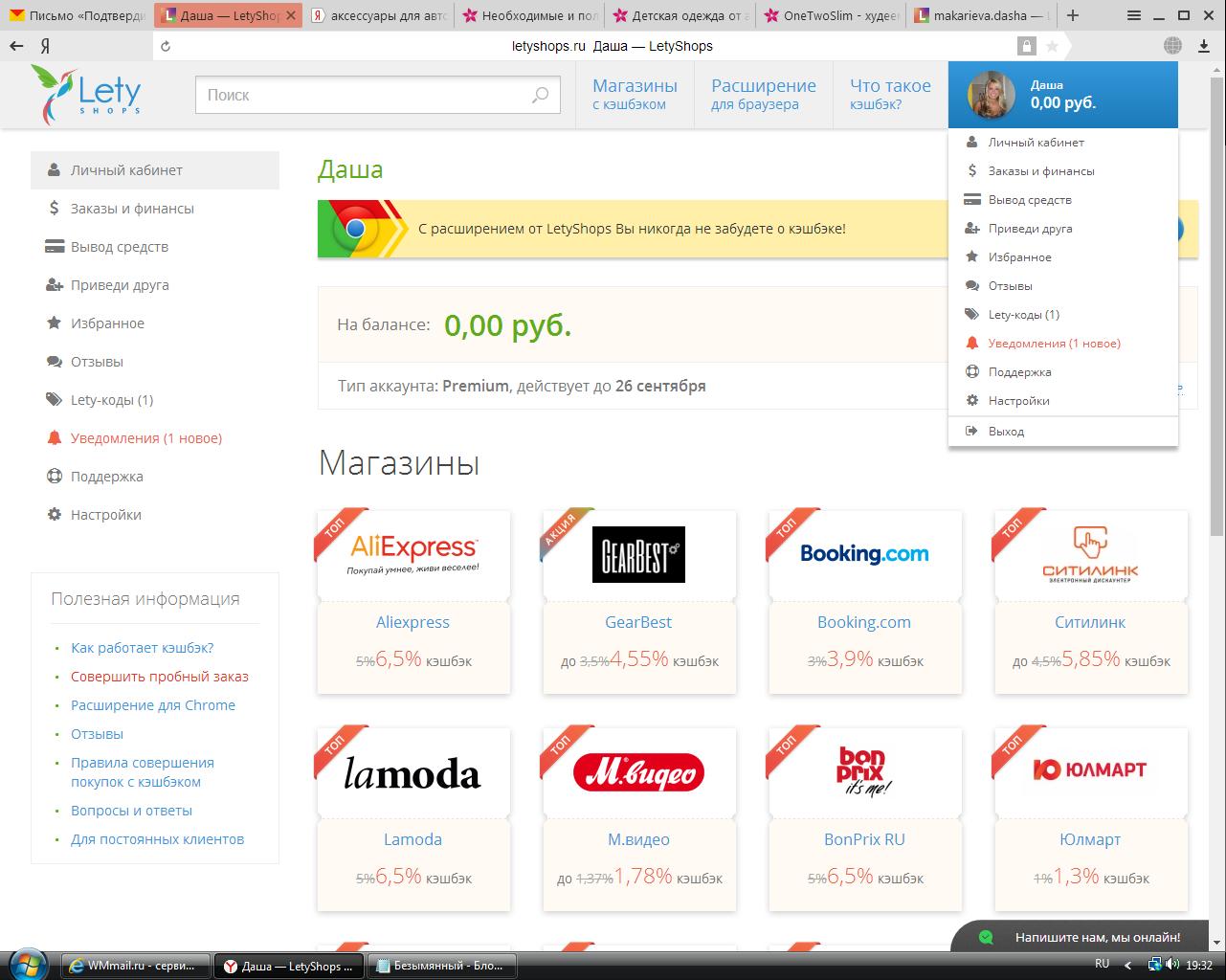Click the tray volume icon
The height and width of the screenshot is (980, 1226).
(1173, 965)
